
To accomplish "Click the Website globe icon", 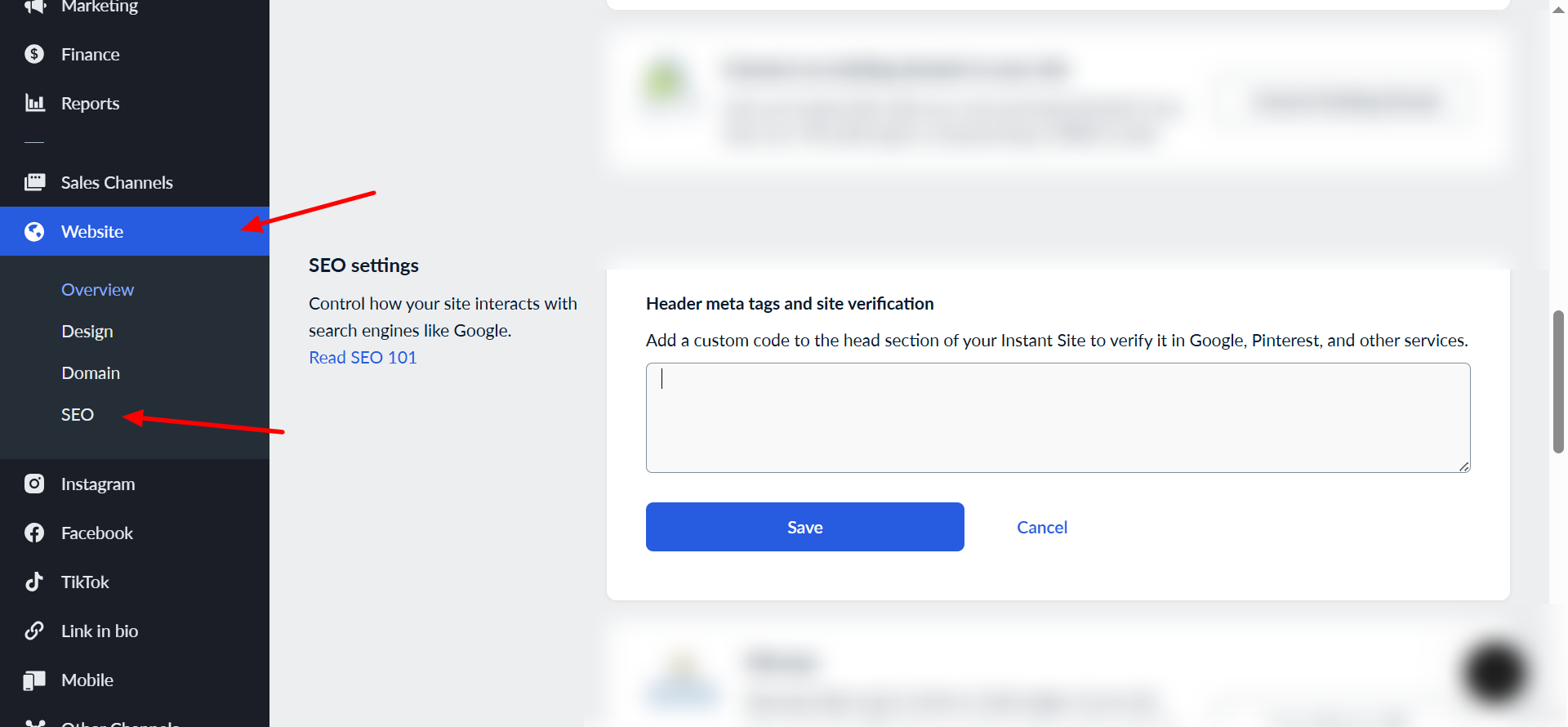I will pos(34,232).
